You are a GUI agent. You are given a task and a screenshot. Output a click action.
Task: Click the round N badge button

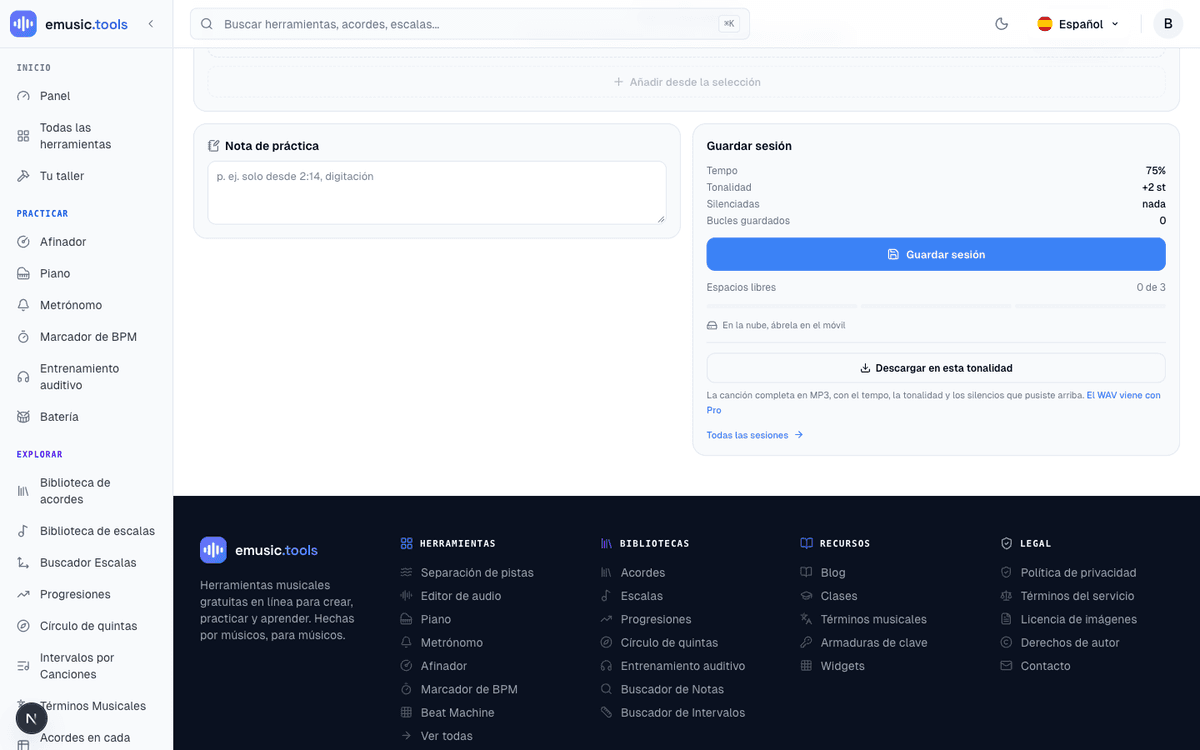[31, 719]
